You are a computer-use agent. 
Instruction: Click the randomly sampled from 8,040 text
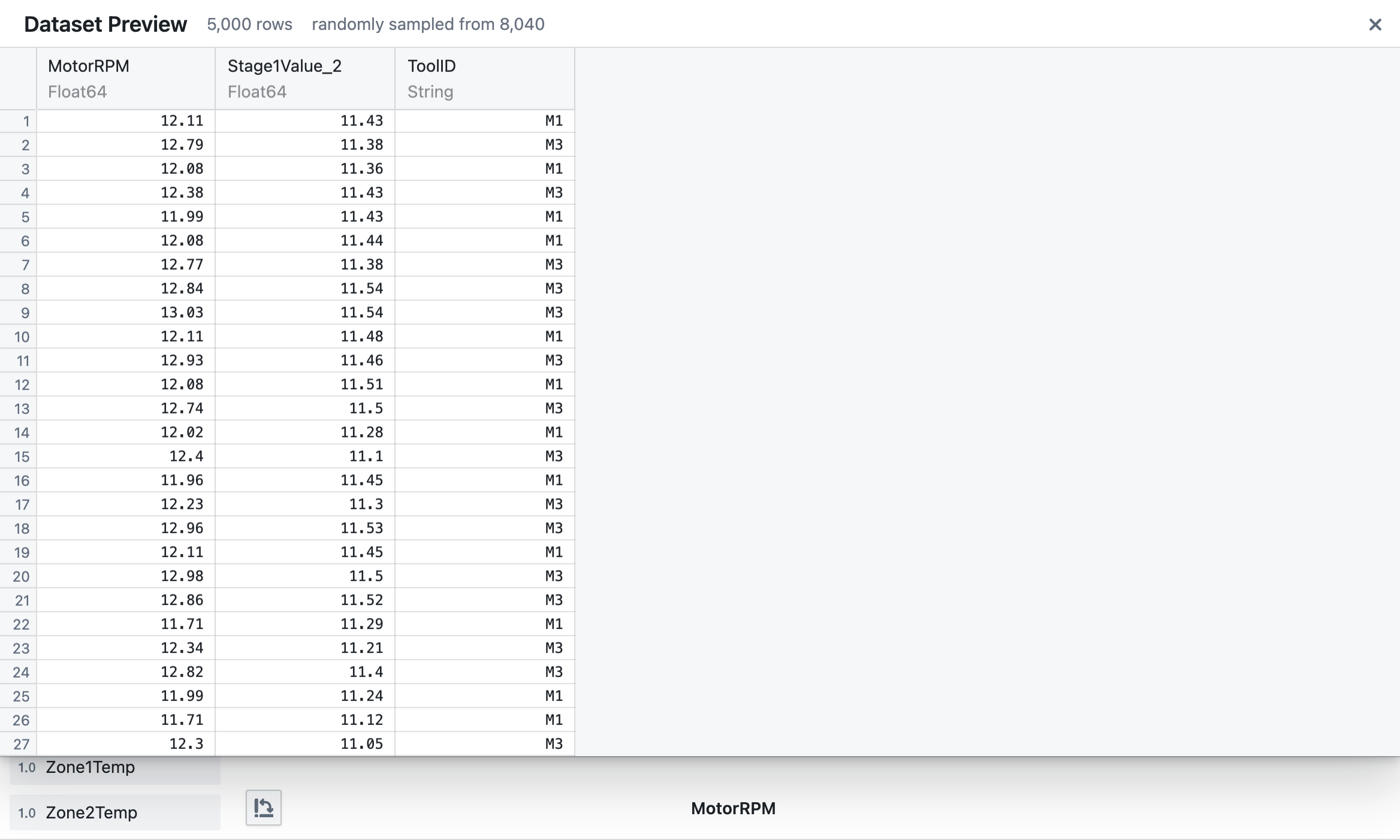click(x=429, y=25)
